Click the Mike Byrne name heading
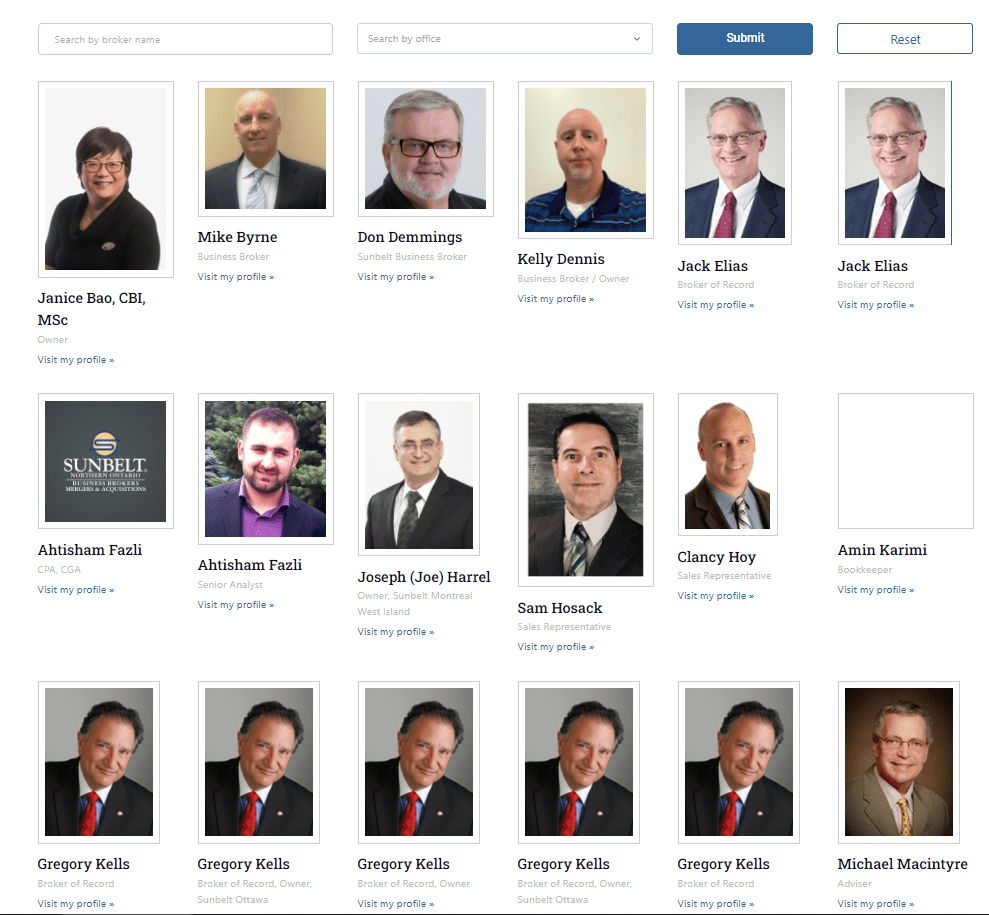989x915 pixels. pyautogui.click(x=237, y=237)
